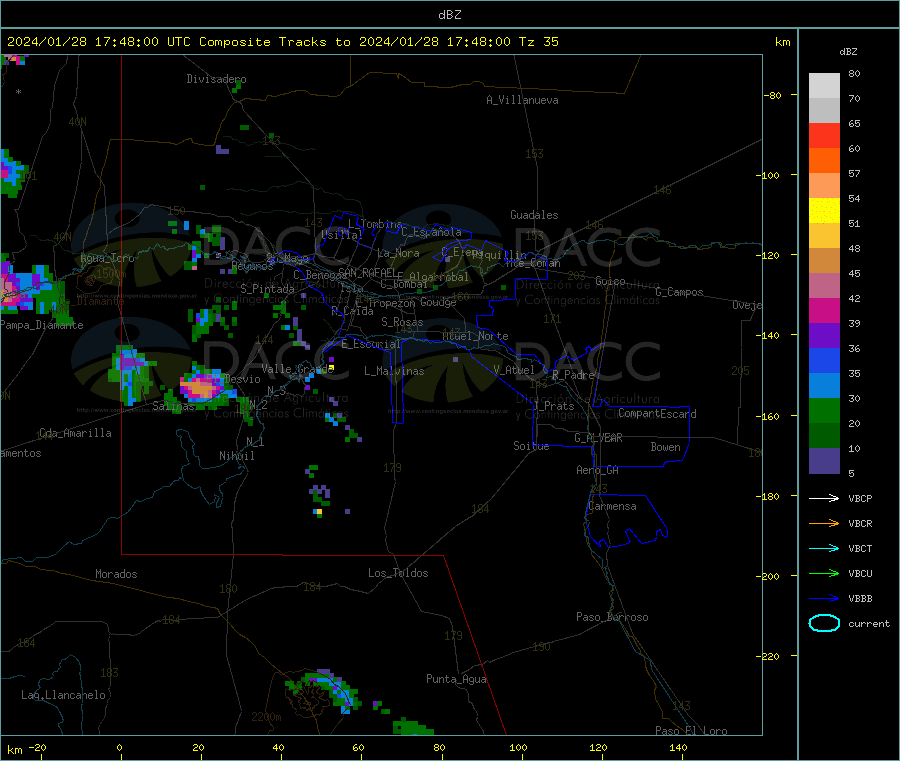The width and height of the screenshot is (900, 761).
Task: Select the green 20-30 dBZ color band
Action: [824, 410]
